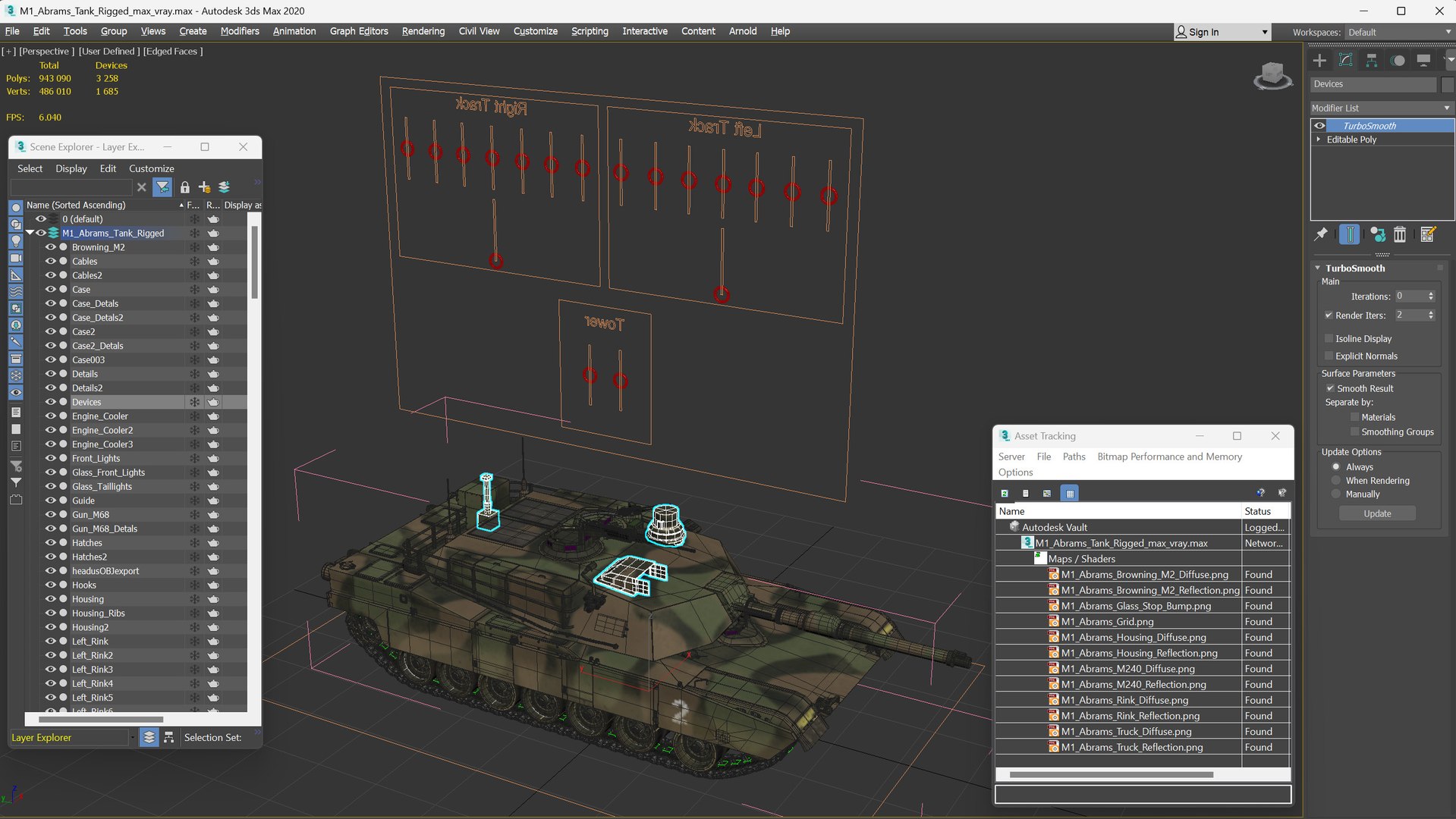Click the object color swatch beside Devices
This screenshot has height=819, width=1456.
pos(1446,84)
